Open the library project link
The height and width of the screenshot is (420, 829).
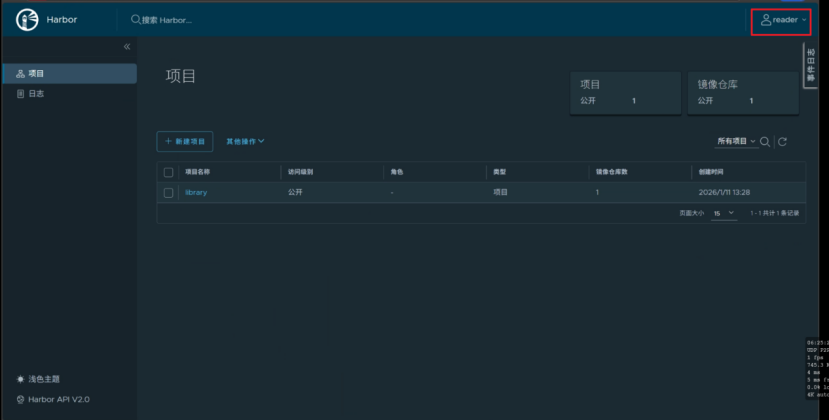pyautogui.click(x=196, y=193)
